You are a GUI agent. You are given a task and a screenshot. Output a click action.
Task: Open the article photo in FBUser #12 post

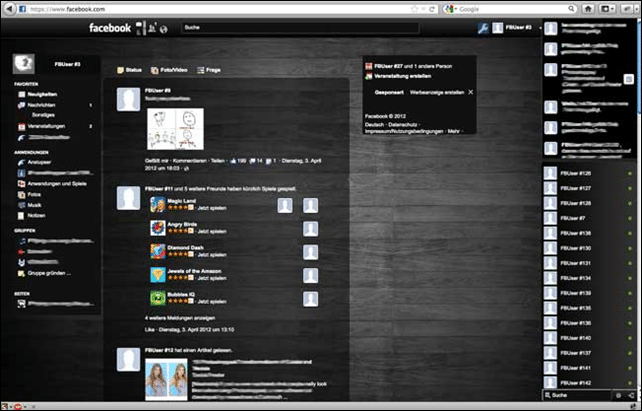166,379
